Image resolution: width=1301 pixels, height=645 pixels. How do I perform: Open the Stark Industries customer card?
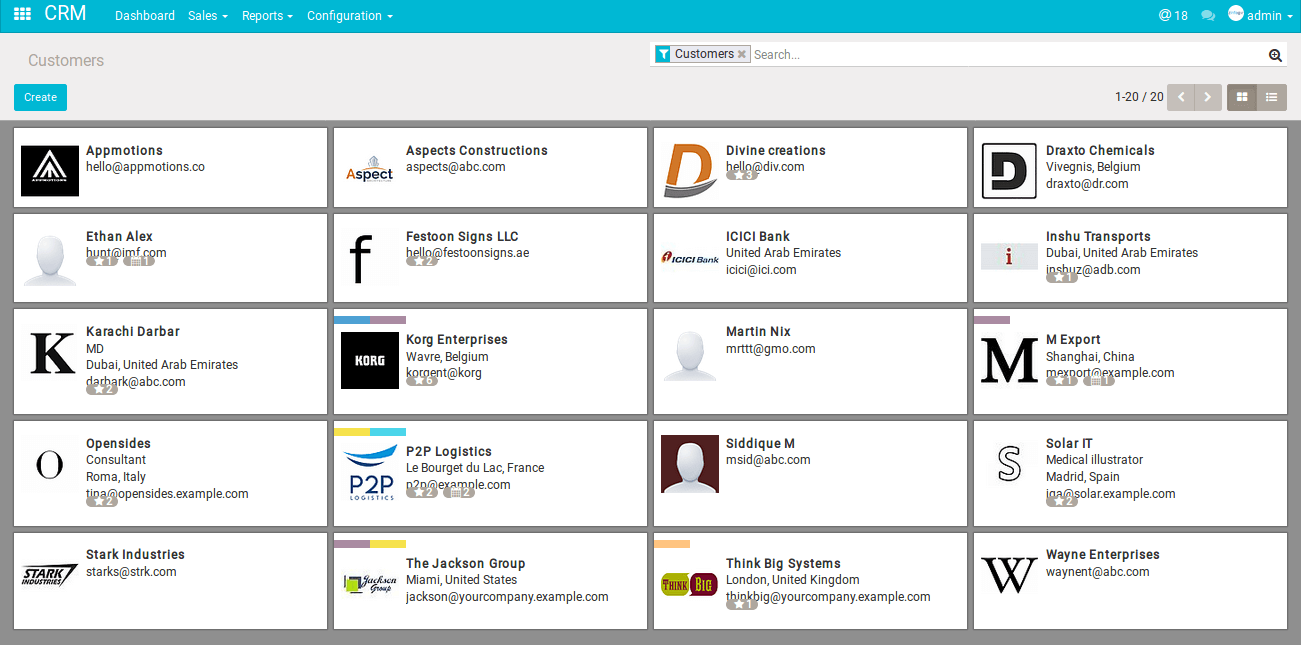170,581
